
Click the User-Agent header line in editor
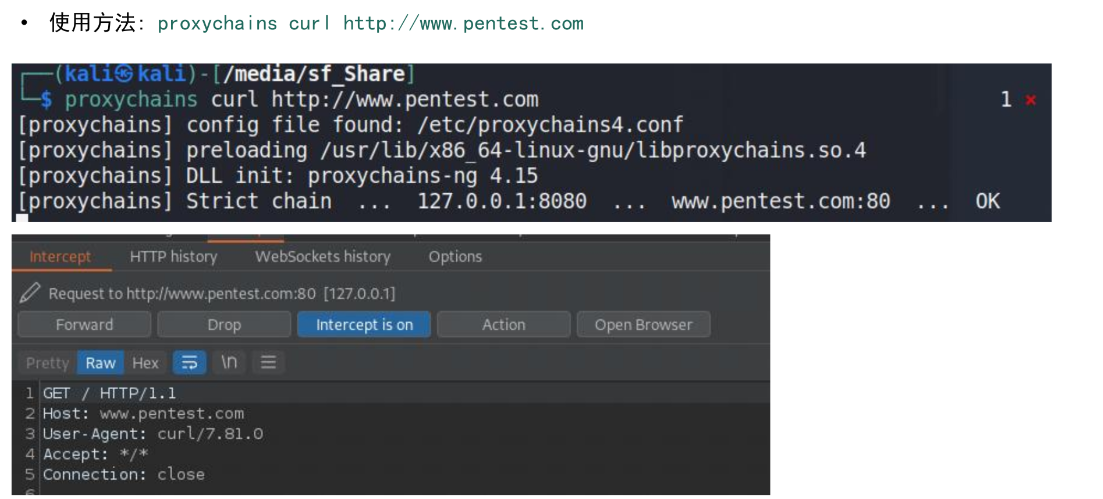[152, 434]
